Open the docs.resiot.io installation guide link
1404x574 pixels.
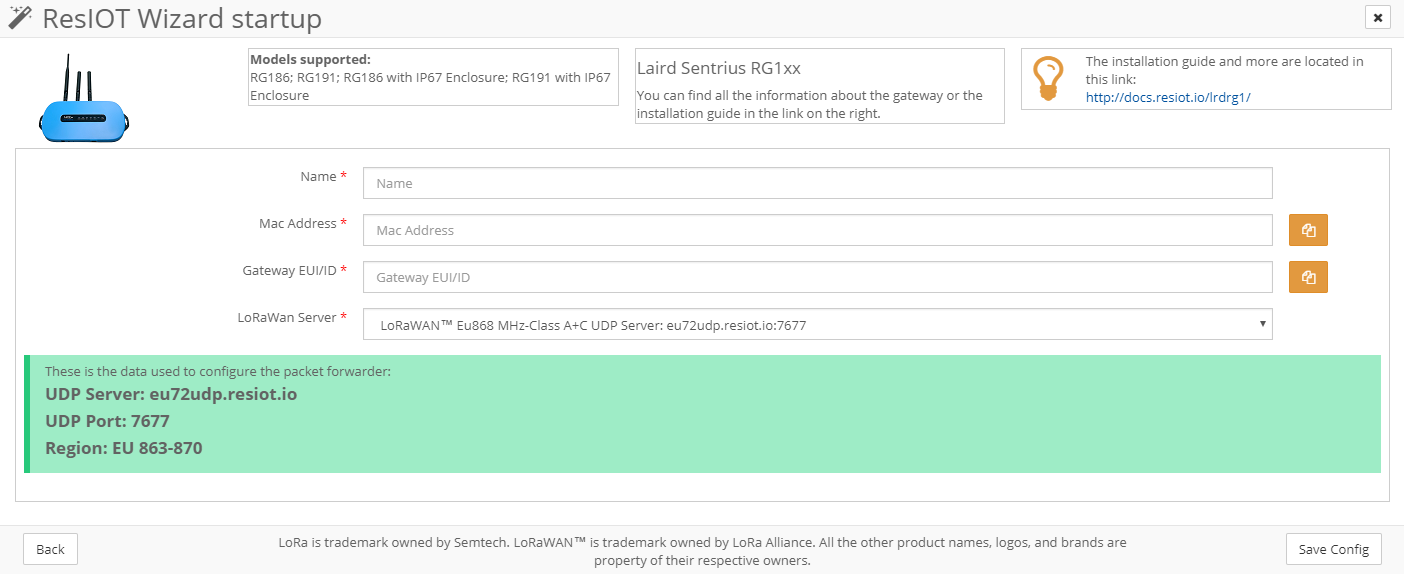pos(1168,97)
